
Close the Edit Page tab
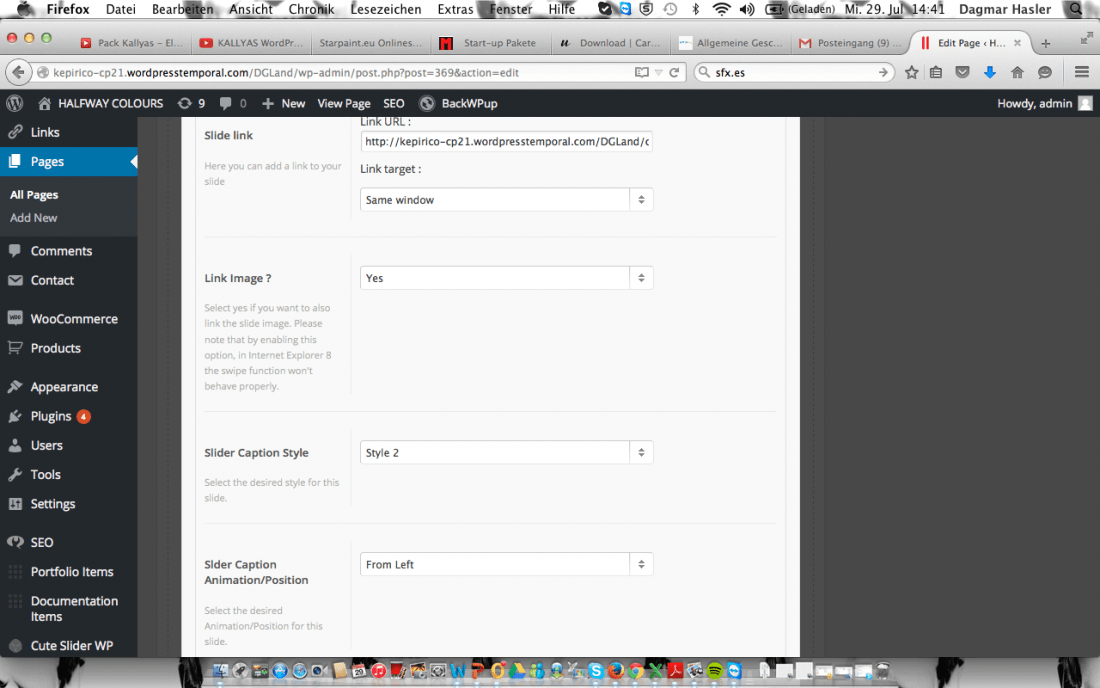pyautogui.click(x=1017, y=43)
